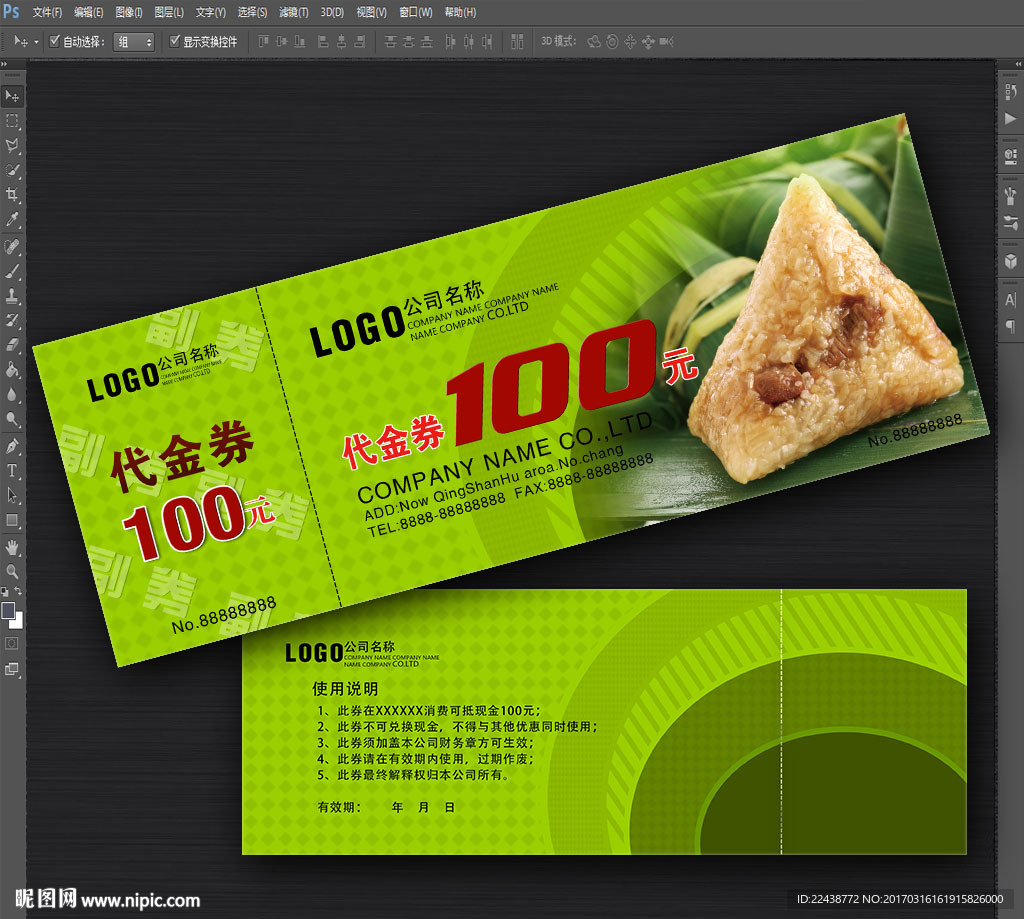Screen dimensions: 1024x919
Task: Open the Brush settings panel icon
Action: tap(1010, 195)
